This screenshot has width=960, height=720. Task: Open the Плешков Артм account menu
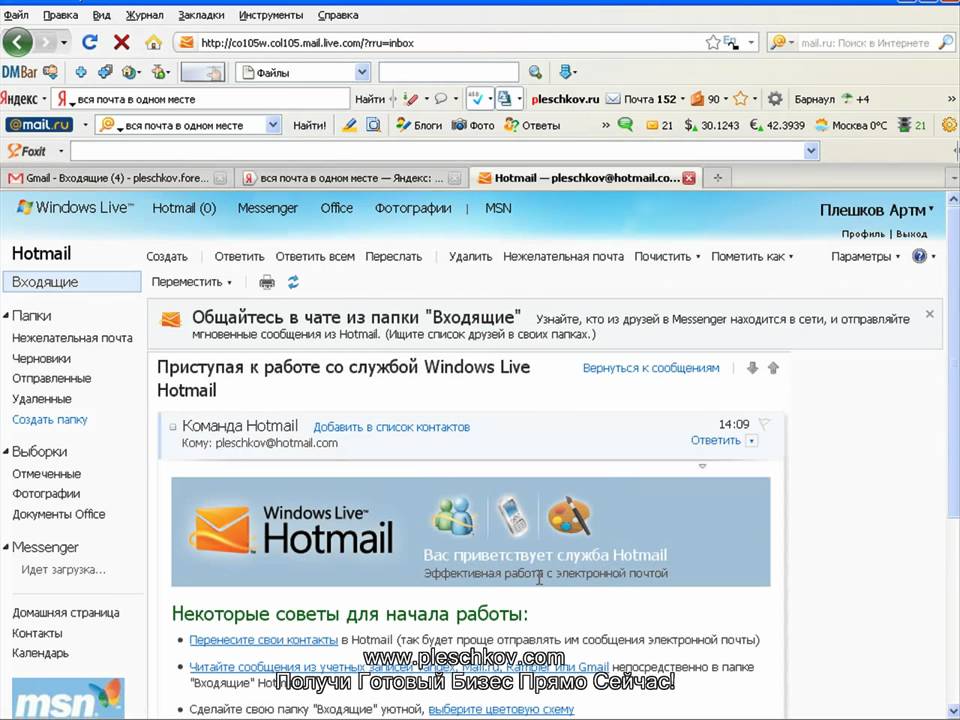pyautogui.click(x=877, y=210)
